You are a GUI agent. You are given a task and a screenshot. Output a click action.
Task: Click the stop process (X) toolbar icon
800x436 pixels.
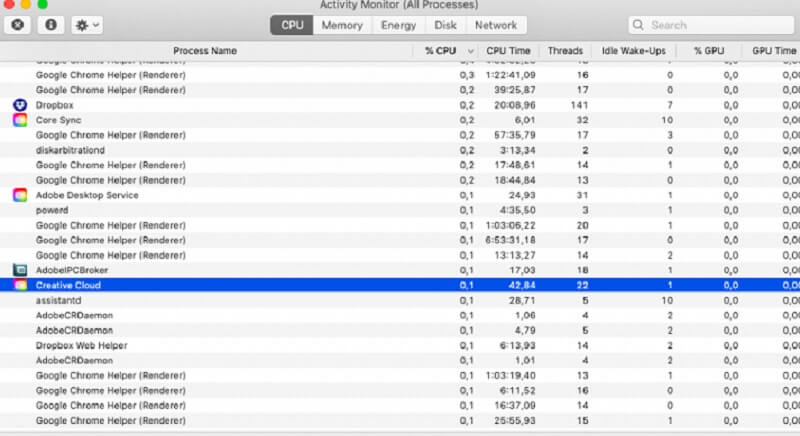(x=18, y=24)
